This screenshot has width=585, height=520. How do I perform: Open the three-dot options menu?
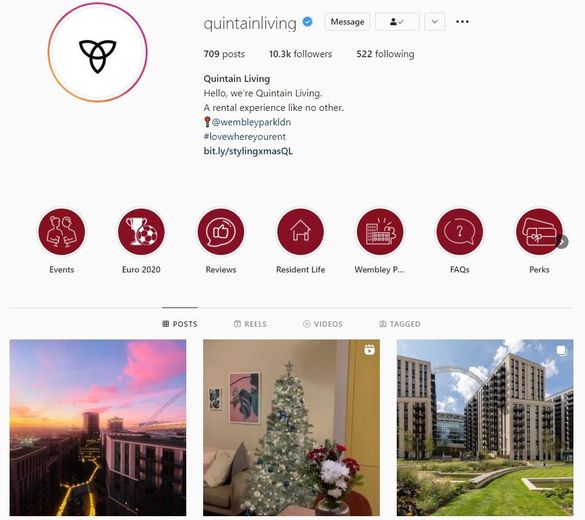click(462, 22)
